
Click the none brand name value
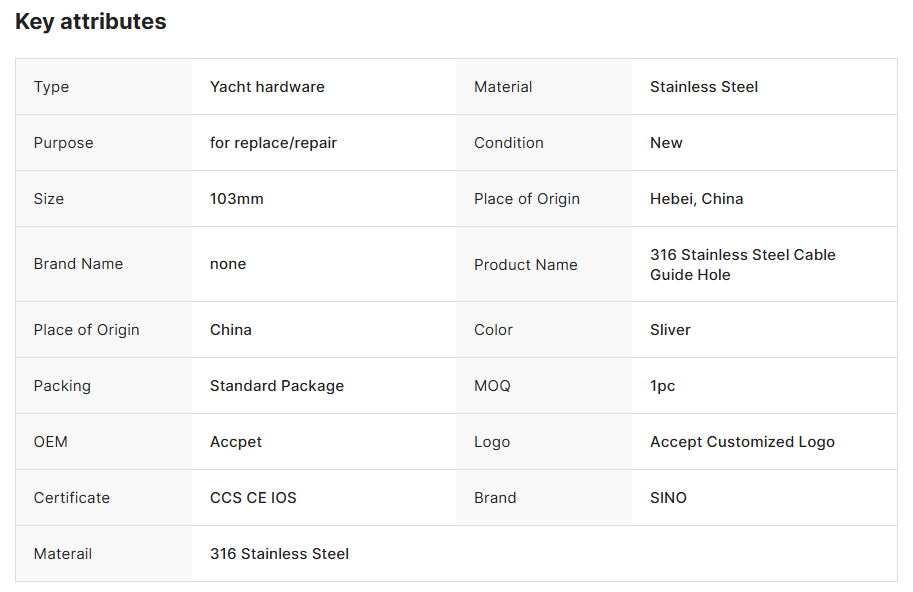[228, 264]
